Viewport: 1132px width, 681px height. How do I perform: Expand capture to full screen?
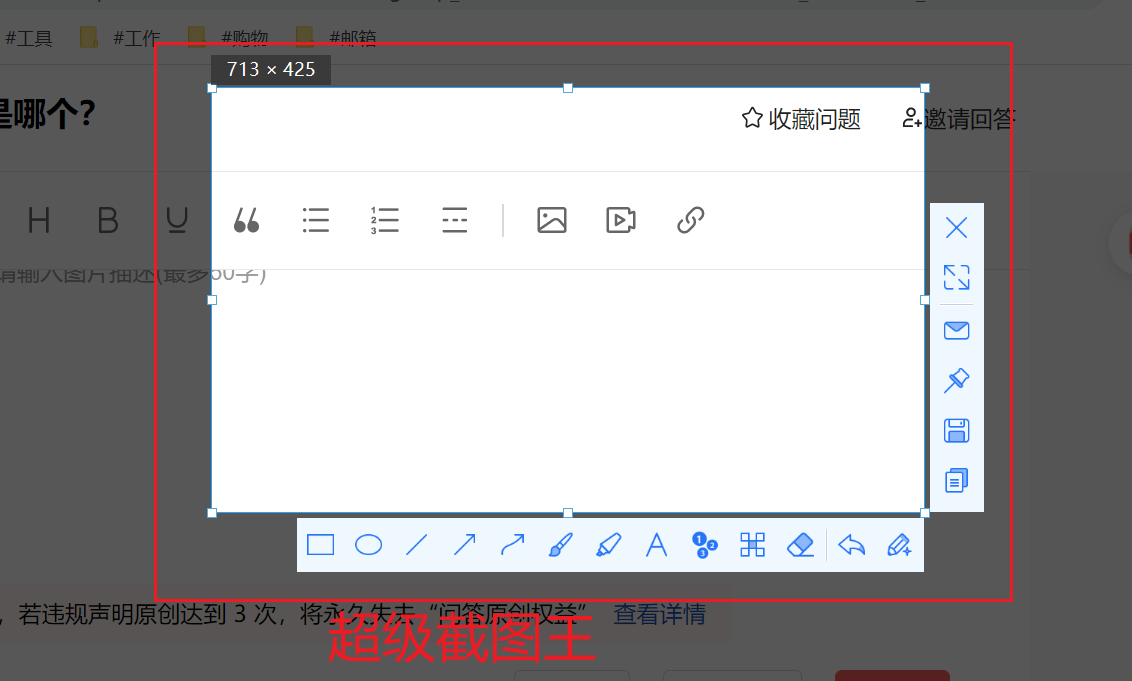tap(957, 277)
